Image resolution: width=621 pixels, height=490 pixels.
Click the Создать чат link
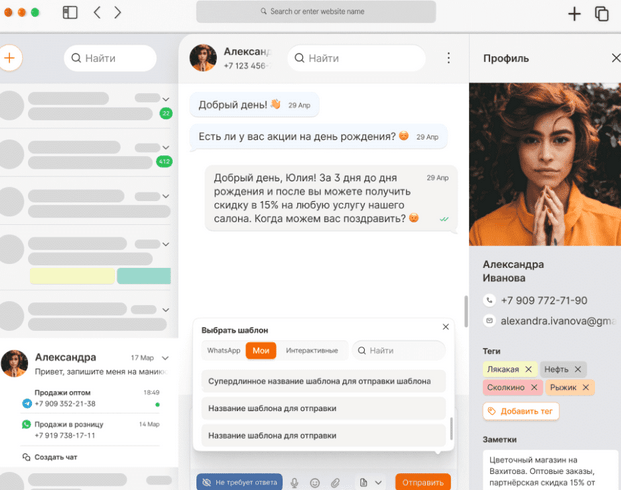click(x=56, y=457)
